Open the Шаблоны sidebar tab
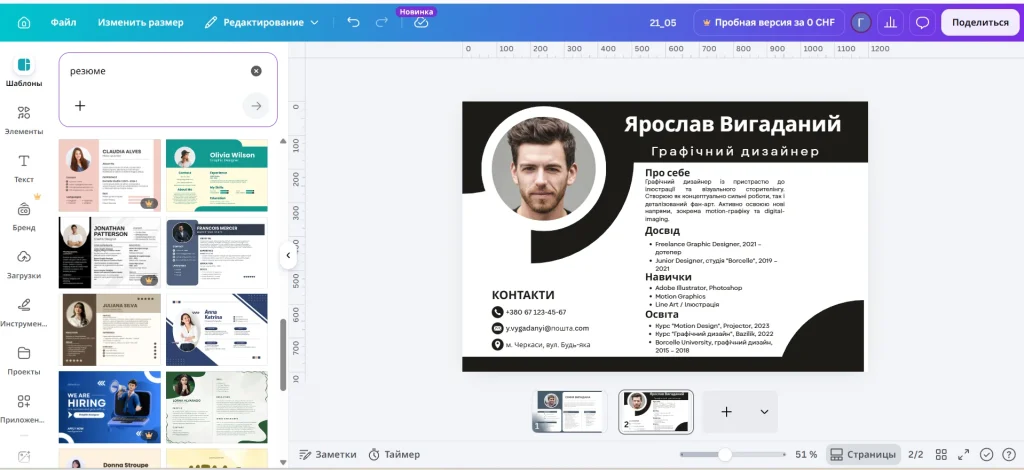 (24, 71)
